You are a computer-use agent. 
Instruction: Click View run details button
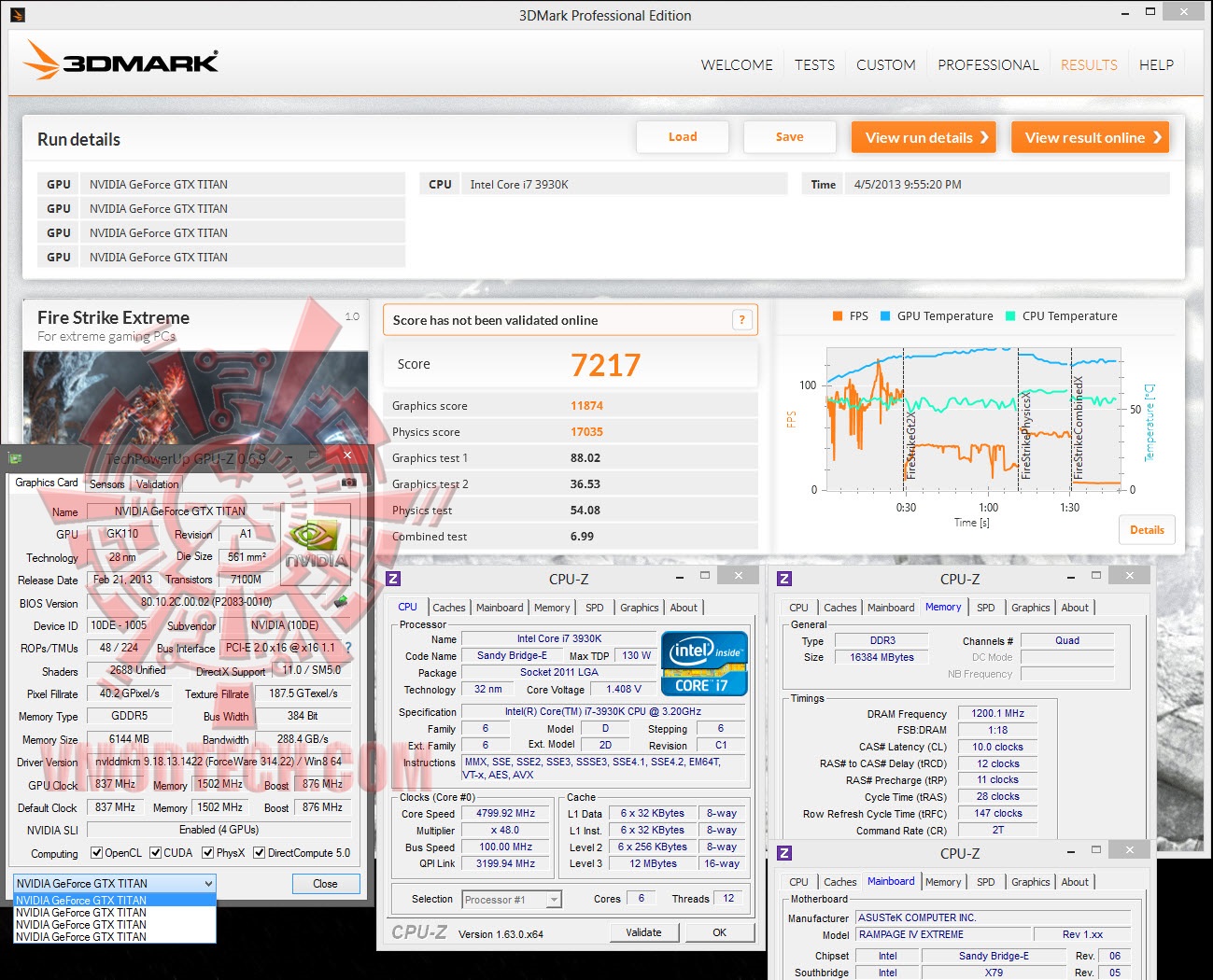tap(924, 137)
